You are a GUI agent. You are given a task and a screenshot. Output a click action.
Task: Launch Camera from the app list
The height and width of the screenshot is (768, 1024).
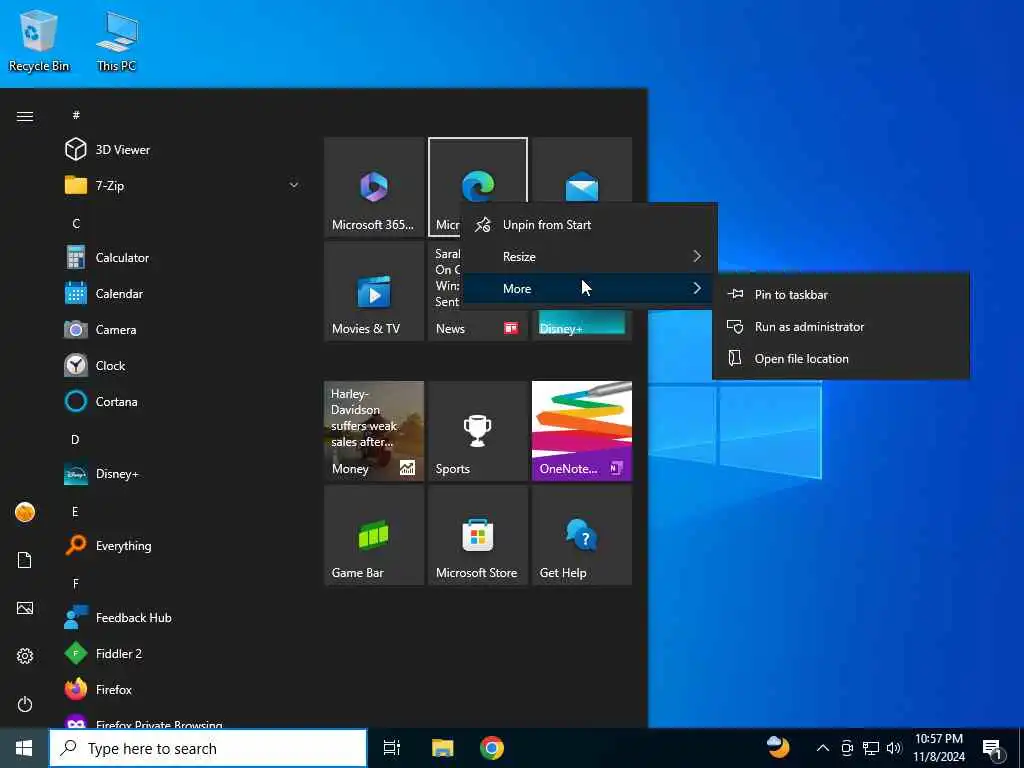(182, 329)
